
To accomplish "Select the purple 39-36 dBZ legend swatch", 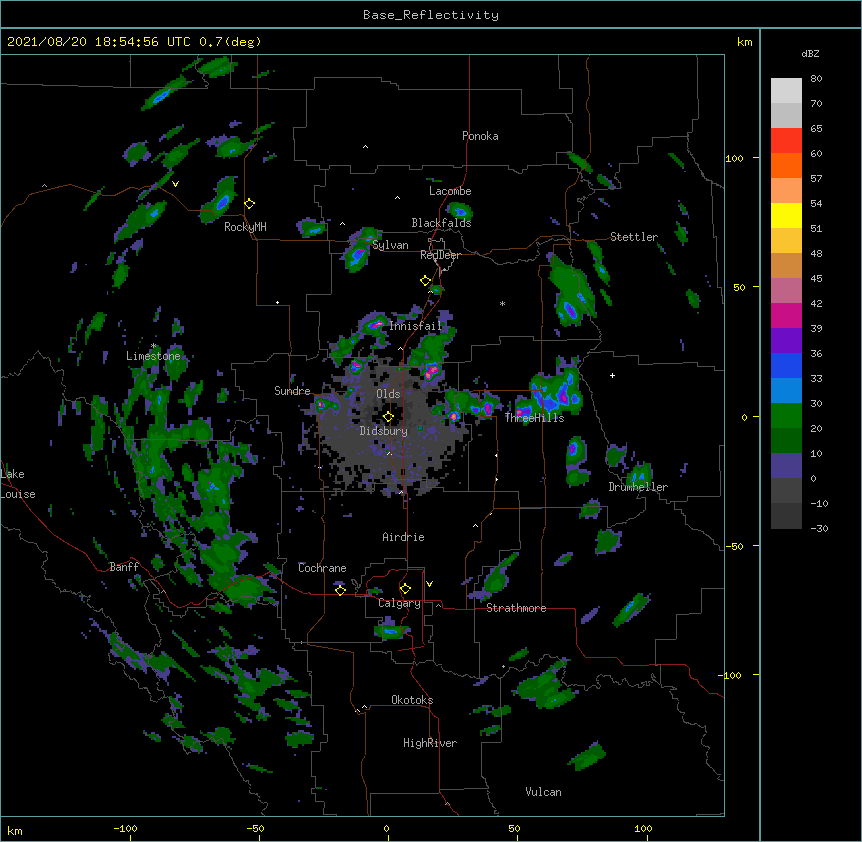I will coord(786,340).
